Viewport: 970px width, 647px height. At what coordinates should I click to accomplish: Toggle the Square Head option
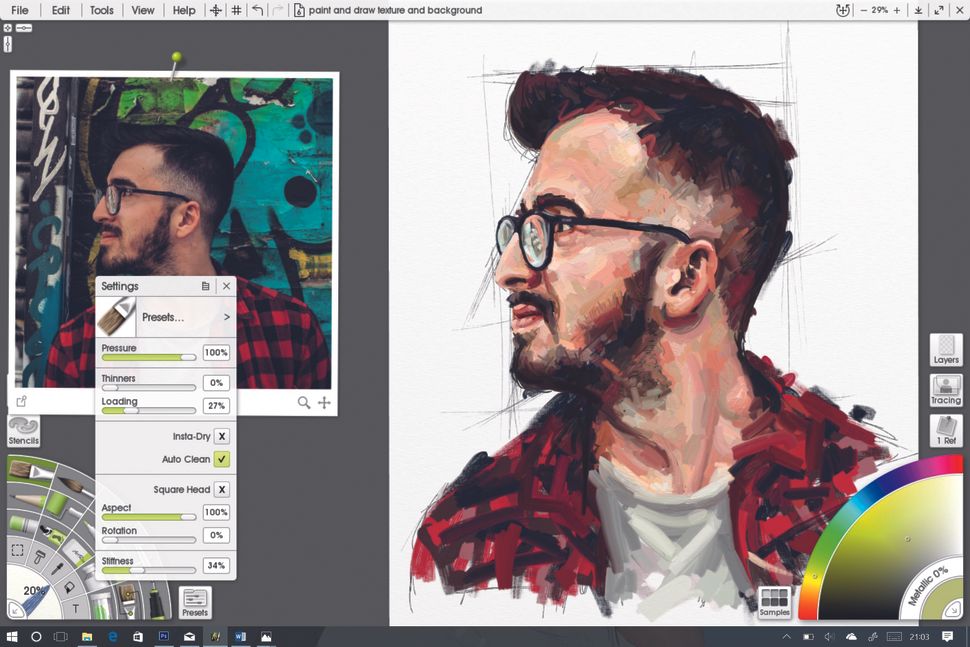(223, 489)
